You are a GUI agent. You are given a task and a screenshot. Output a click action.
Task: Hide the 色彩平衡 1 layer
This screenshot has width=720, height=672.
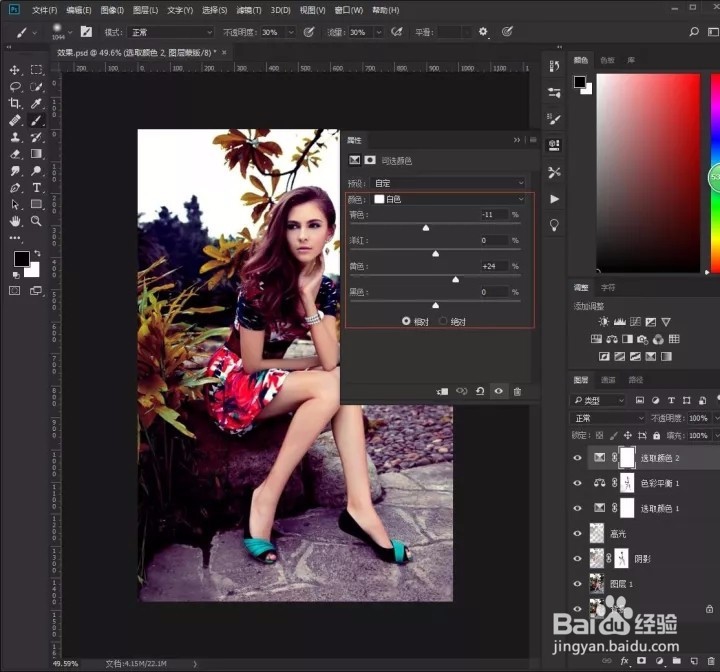[578, 483]
